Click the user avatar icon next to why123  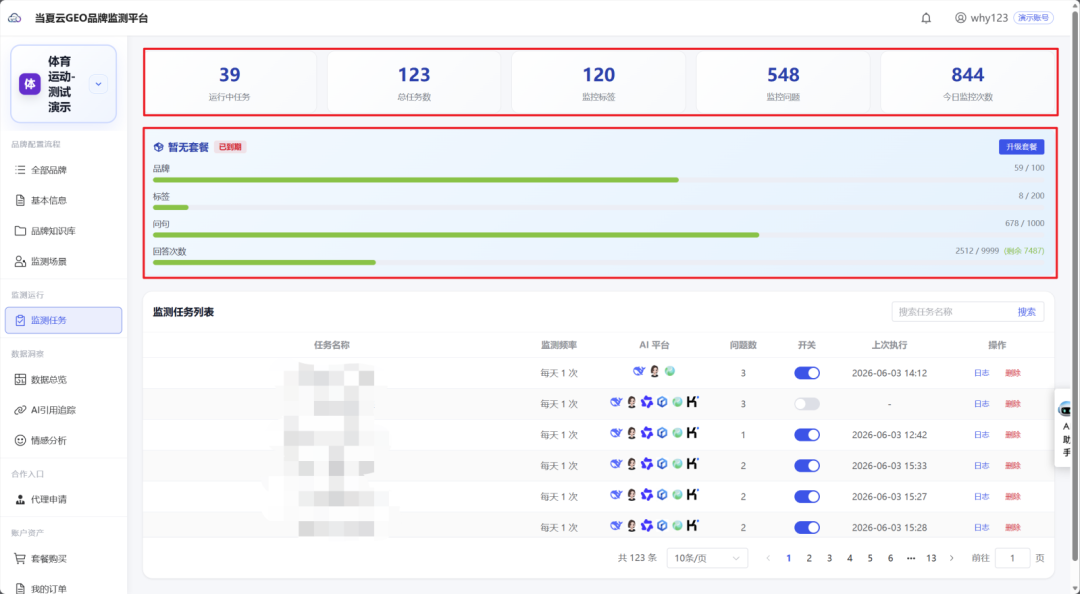(x=960, y=18)
